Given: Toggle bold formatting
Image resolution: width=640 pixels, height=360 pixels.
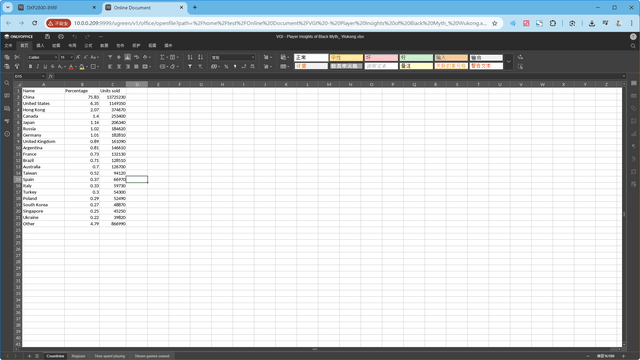Looking at the screenshot, I should (30, 67).
